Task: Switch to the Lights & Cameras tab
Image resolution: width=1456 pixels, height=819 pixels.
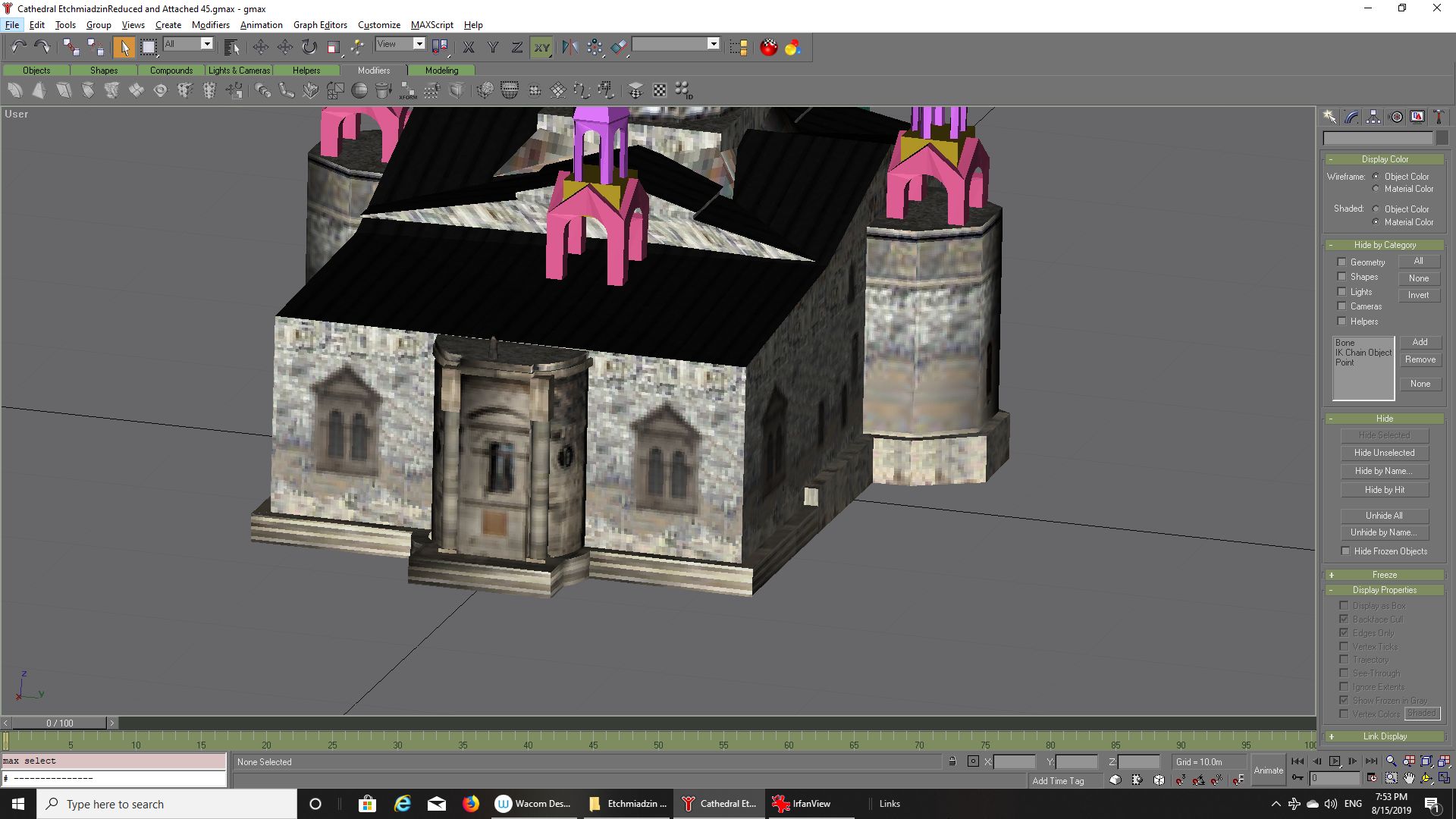Action: (239, 71)
